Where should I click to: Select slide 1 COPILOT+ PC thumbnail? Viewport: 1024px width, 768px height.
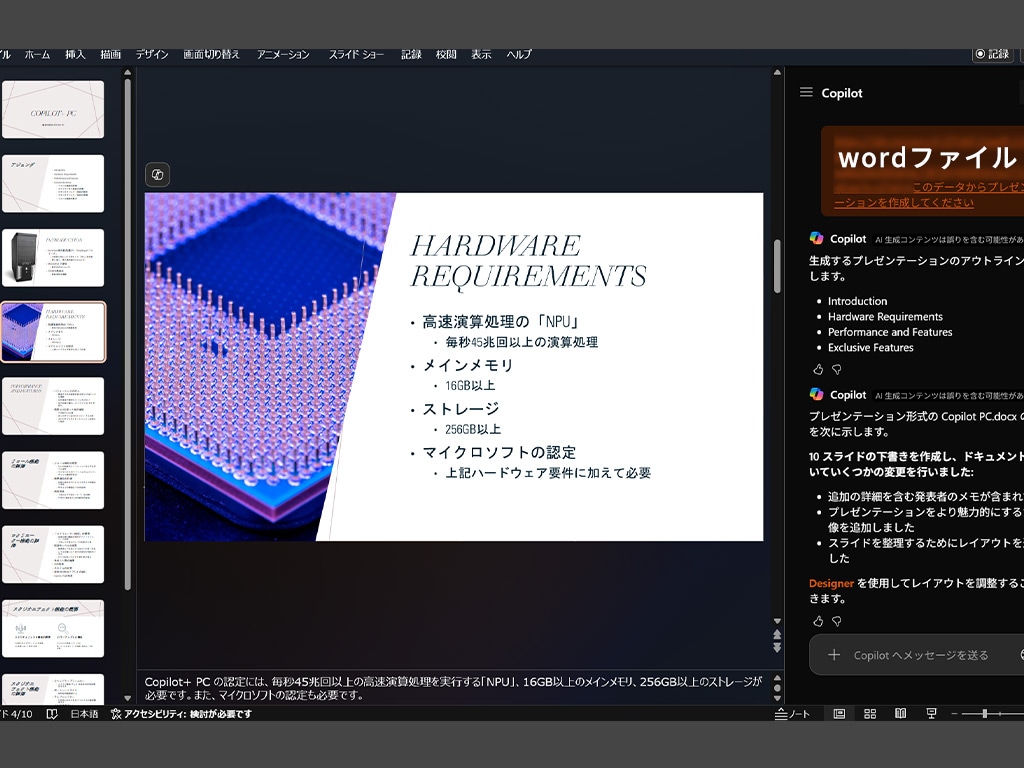(x=53, y=109)
